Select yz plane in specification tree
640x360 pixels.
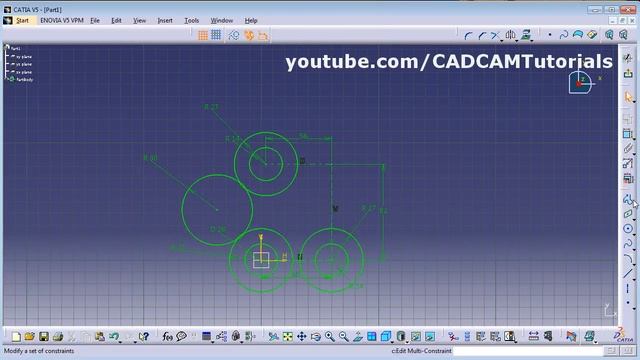click(24, 64)
